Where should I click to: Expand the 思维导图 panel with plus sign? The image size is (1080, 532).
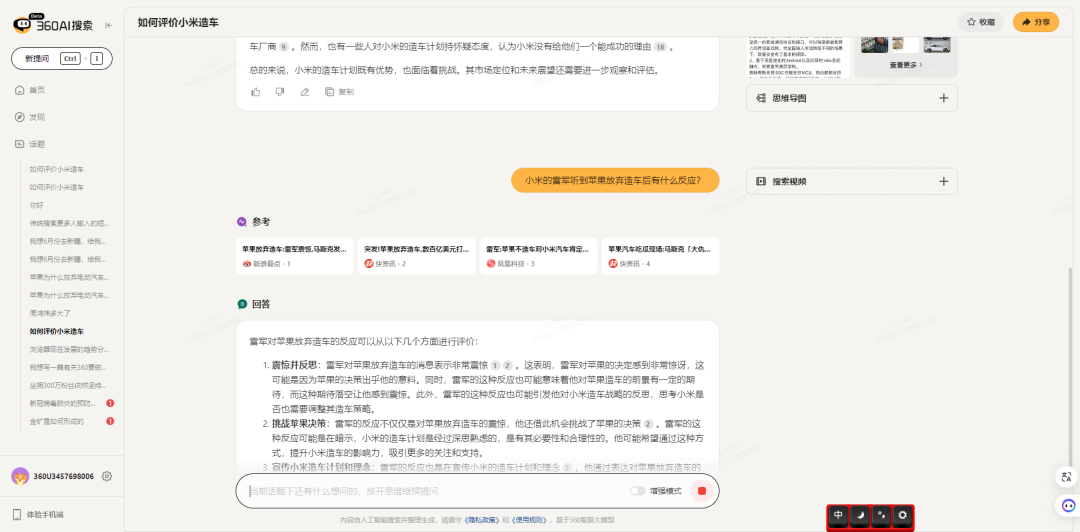pyautogui.click(x=943, y=98)
